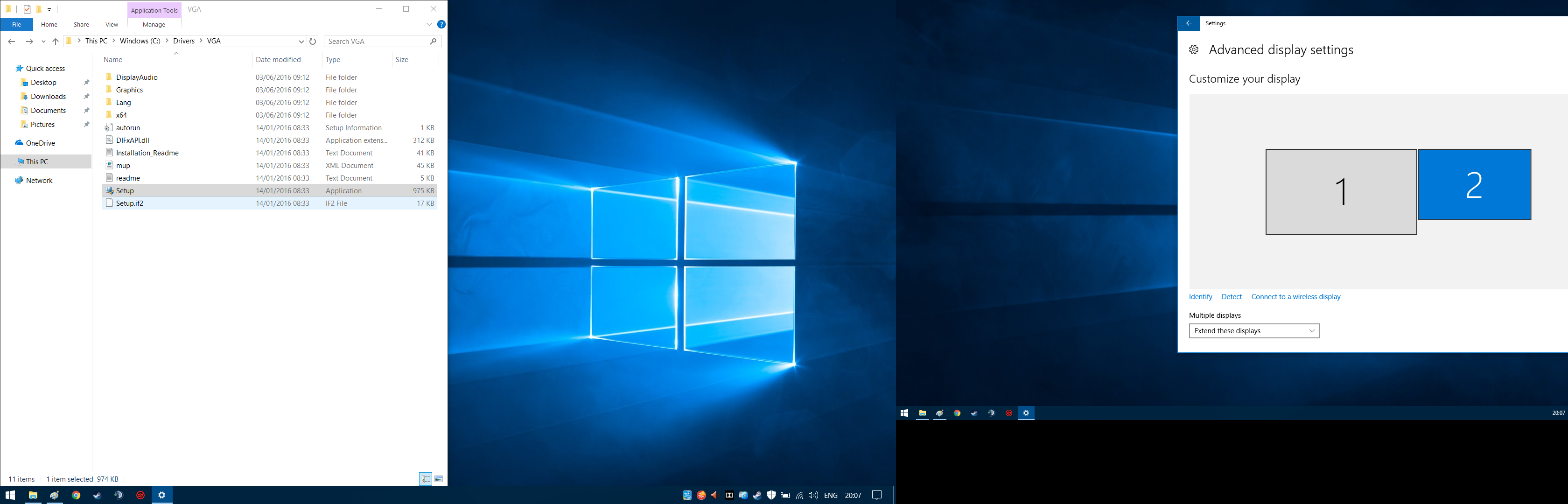This screenshot has width=1568, height=504.
Task: Open the Home ribbon tab
Action: coord(49,24)
